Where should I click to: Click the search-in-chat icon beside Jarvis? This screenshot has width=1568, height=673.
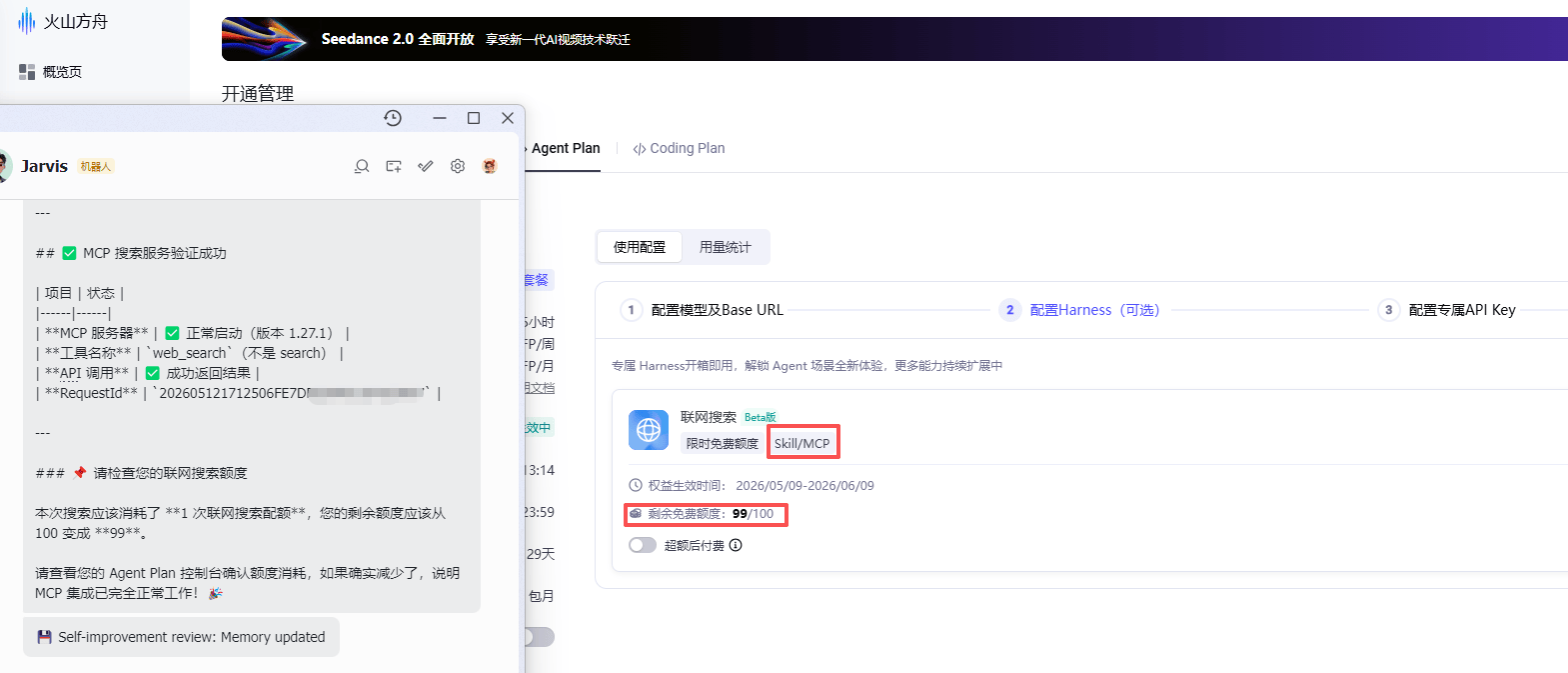click(362, 166)
